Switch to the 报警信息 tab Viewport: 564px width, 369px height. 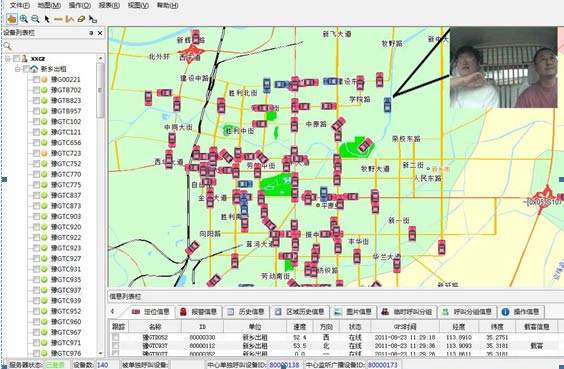(x=199, y=311)
